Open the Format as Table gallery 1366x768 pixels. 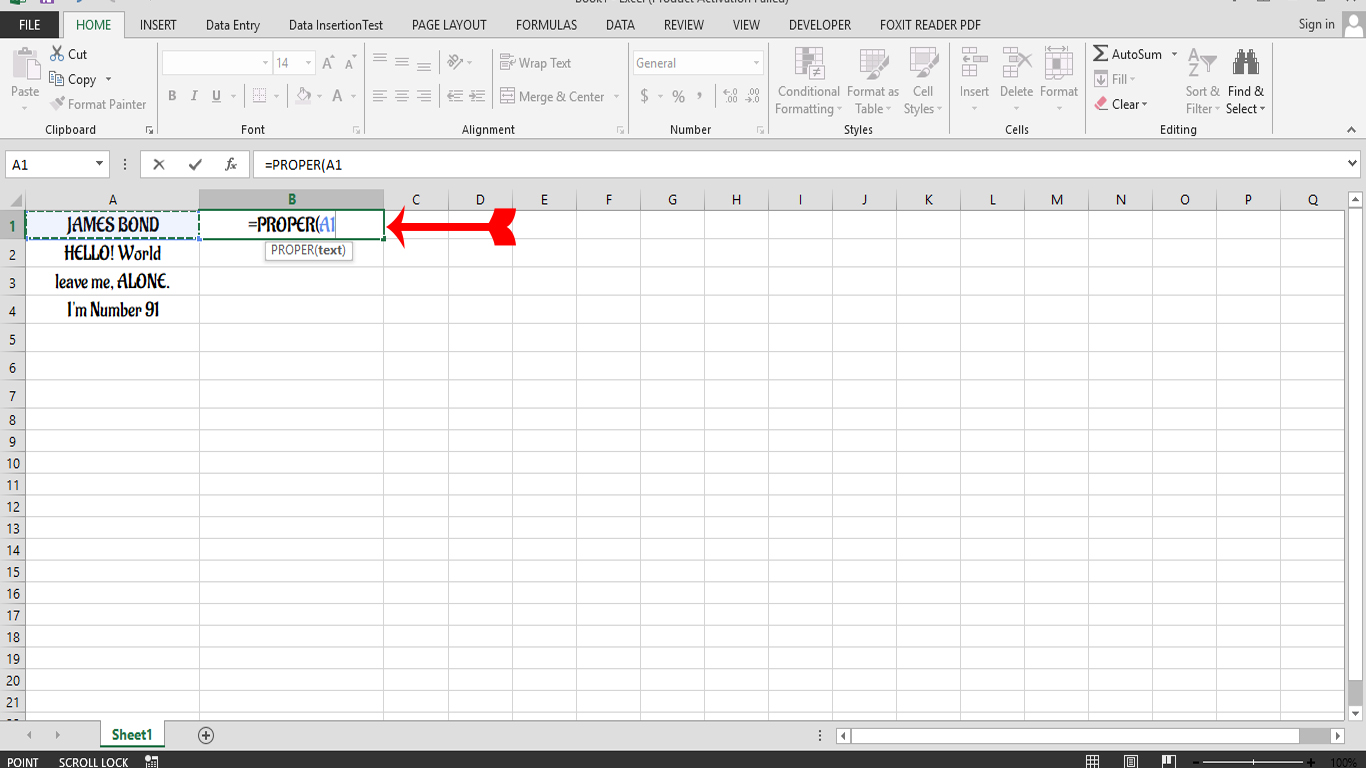[x=873, y=81]
